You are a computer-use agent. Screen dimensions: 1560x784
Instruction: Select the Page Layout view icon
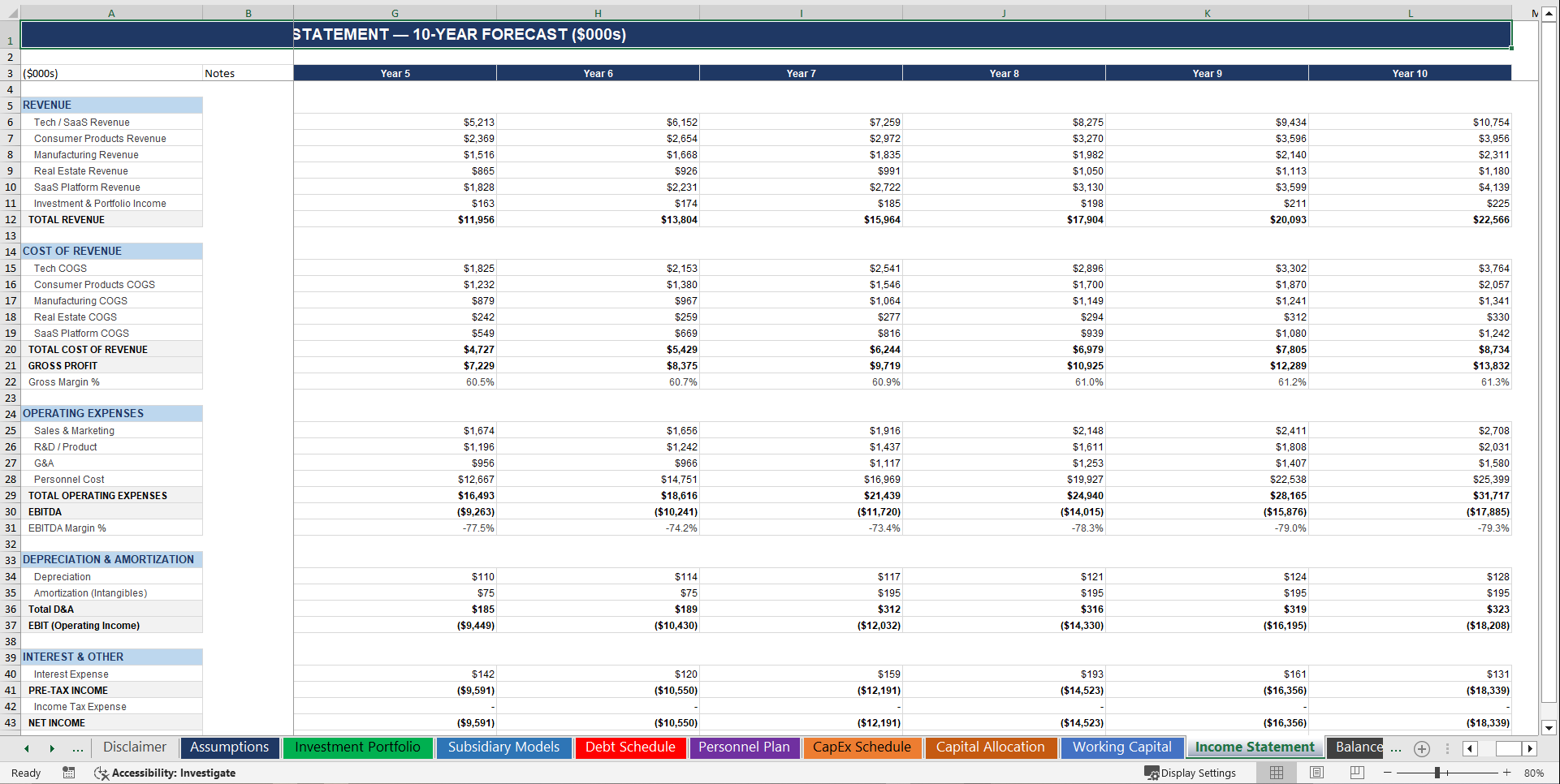1316,773
